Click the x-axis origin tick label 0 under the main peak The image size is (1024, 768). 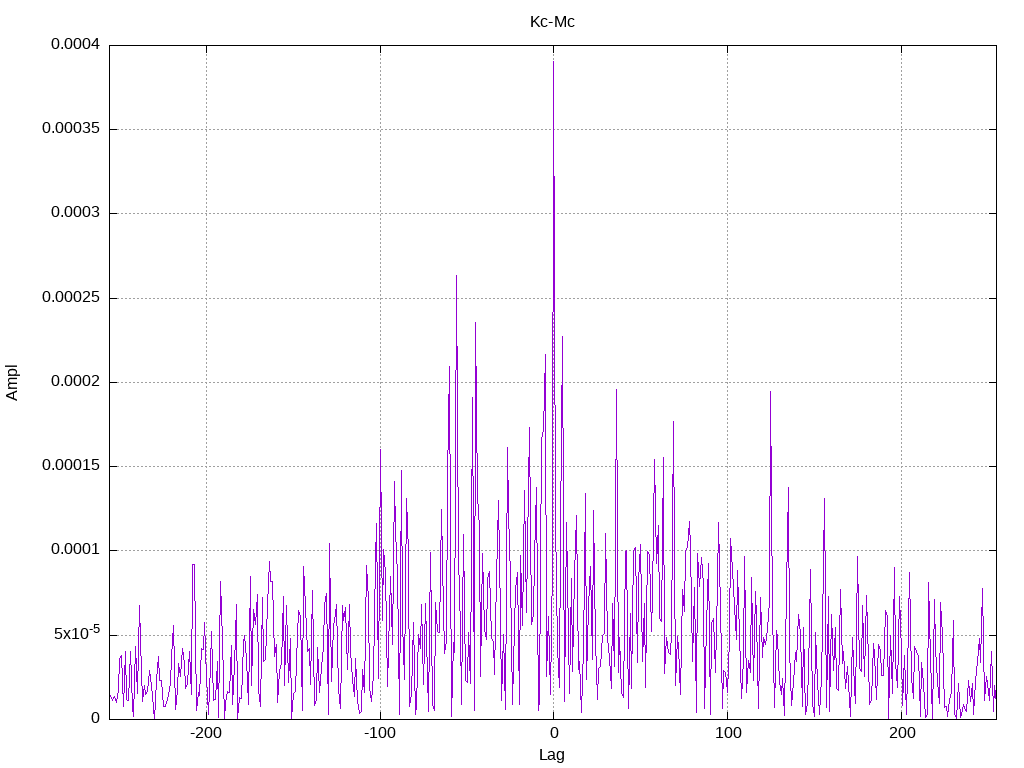554,733
